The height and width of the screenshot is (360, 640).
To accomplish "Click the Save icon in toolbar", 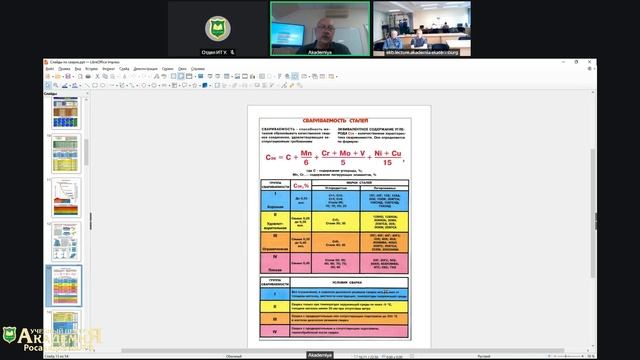I will 68,76.
